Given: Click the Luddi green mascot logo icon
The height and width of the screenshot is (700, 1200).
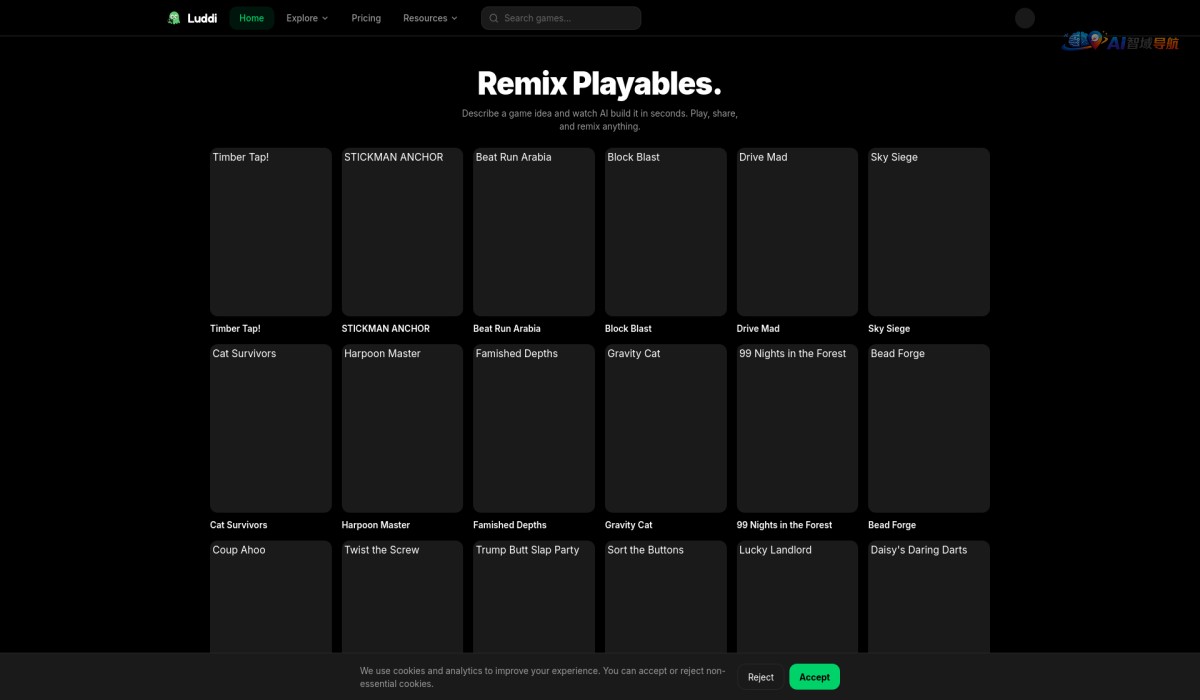Looking at the screenshot, I should pyautogui.click(x=174, y=18).
